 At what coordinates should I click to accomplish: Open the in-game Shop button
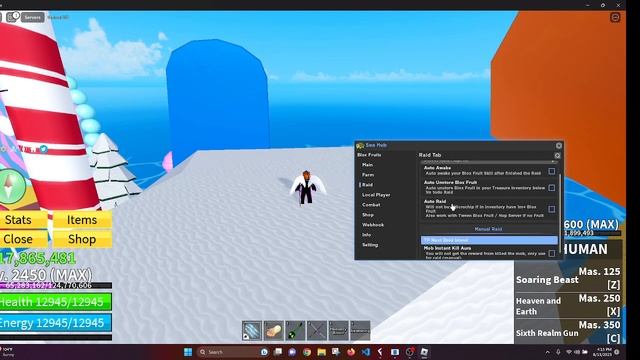click(x=82, y=239)
